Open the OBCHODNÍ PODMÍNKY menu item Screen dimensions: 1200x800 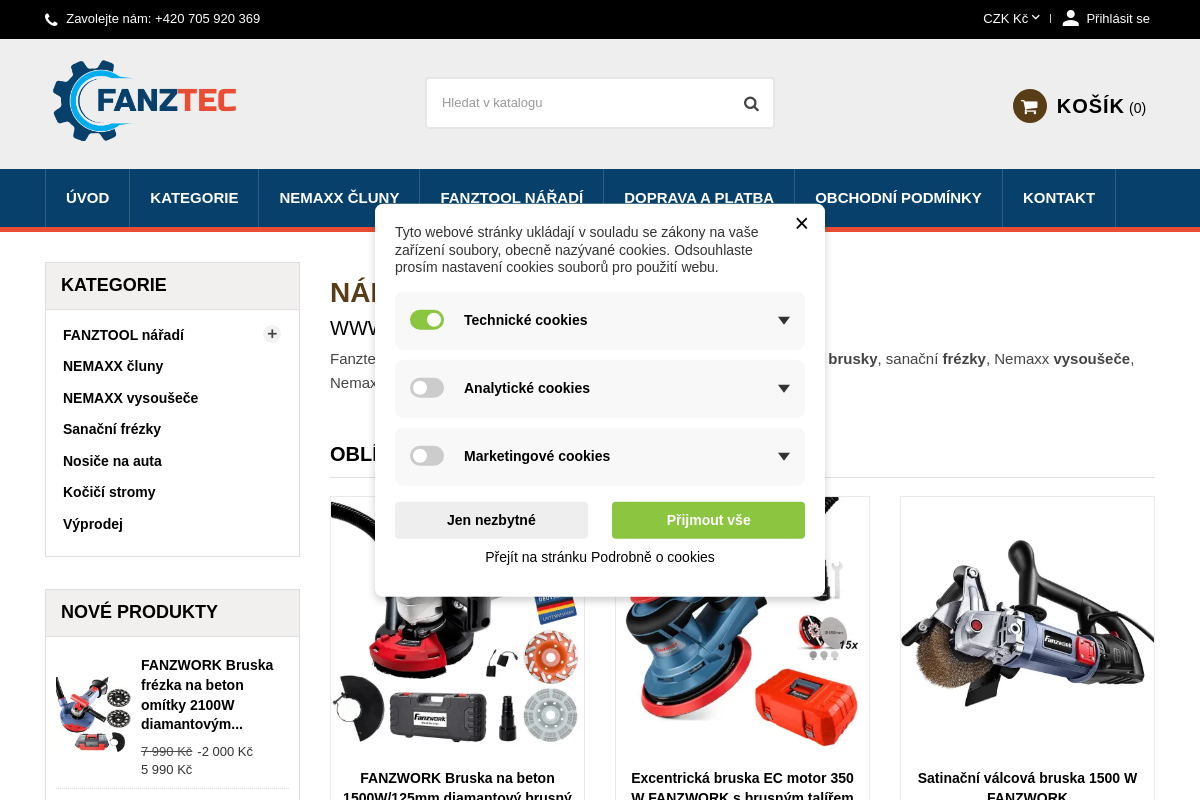(898, 198)
